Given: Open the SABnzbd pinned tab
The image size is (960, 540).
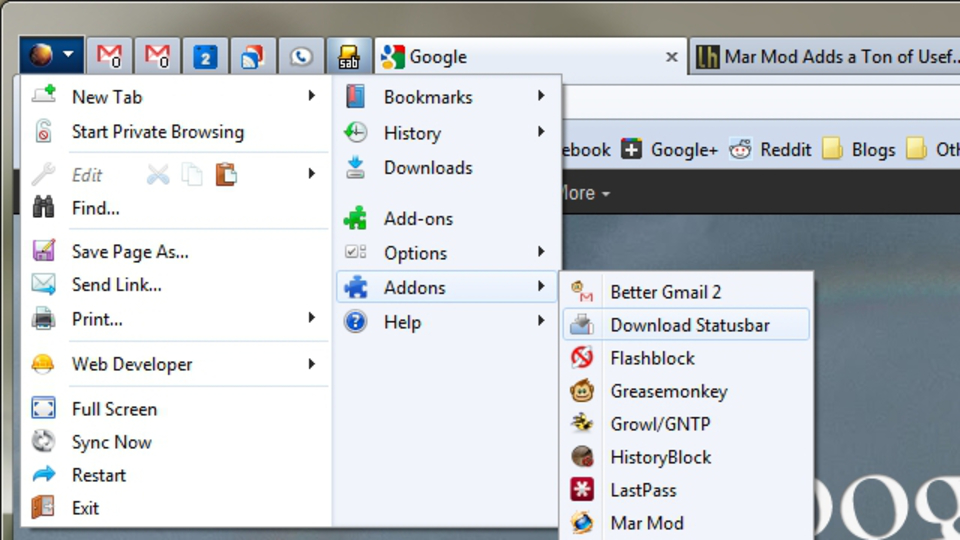Looking at the screenshot, I should coord(348,56).
